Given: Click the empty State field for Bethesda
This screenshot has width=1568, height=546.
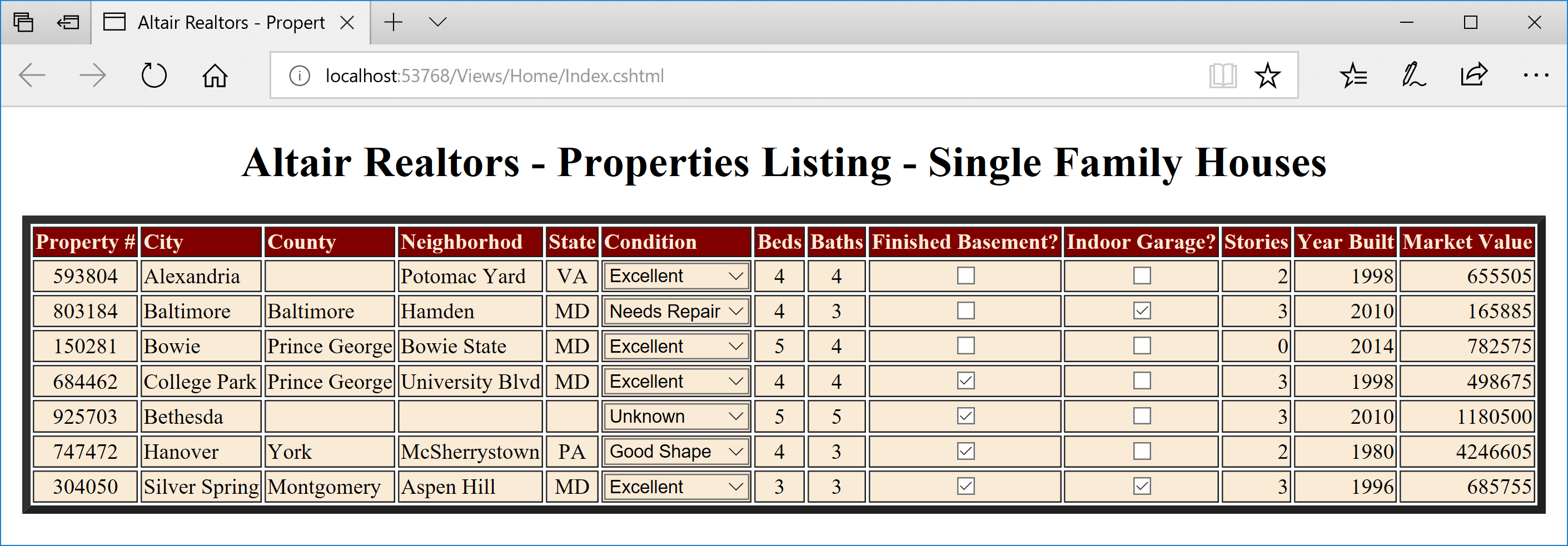Looking at the screenshot, I should click(571, 417).
